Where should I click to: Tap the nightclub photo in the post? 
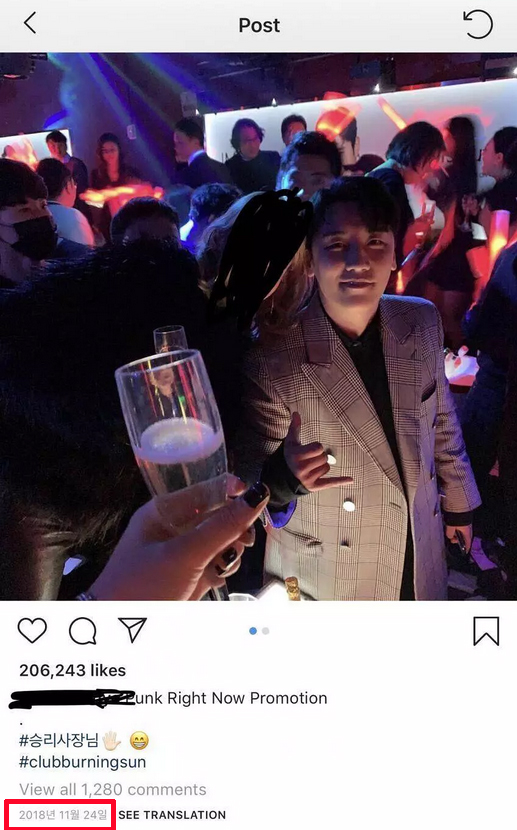[258, 326]
